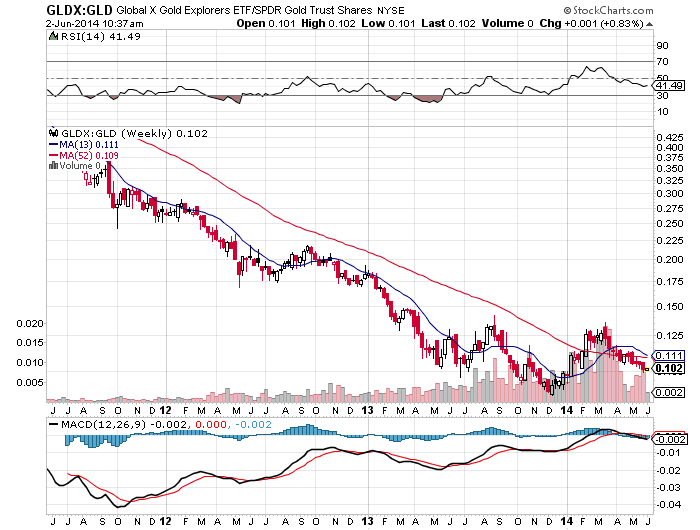Click the Last 0.102 value
The width and height of the screenshot is (700, 530).
tap(448, 23)
